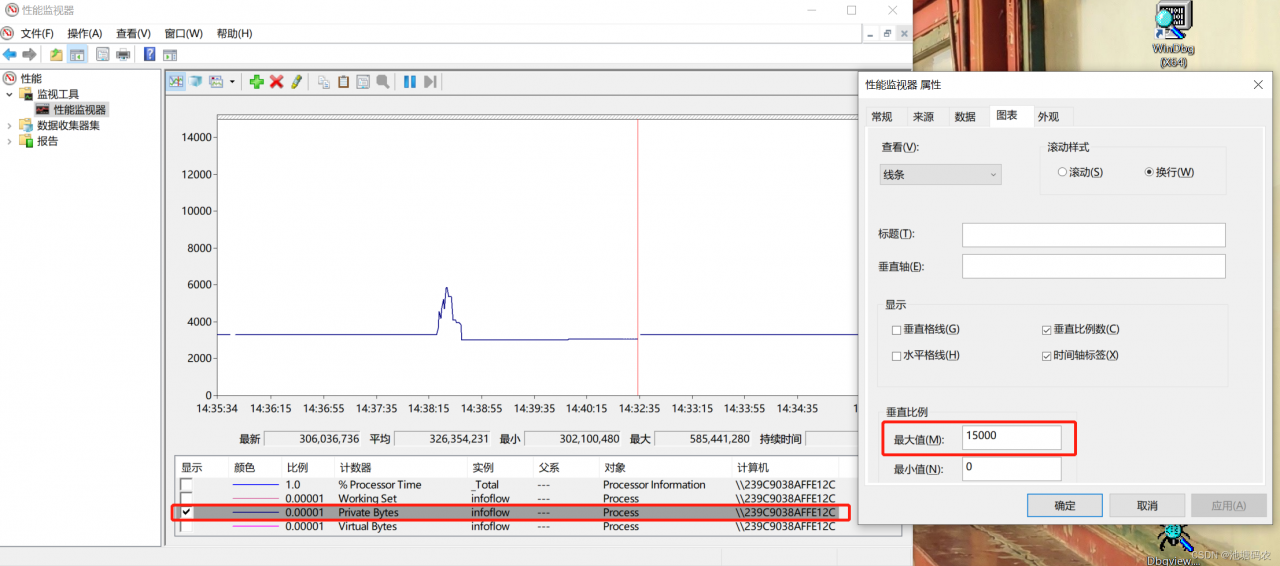Delete selected counter with the red X icon

(277, 82)
